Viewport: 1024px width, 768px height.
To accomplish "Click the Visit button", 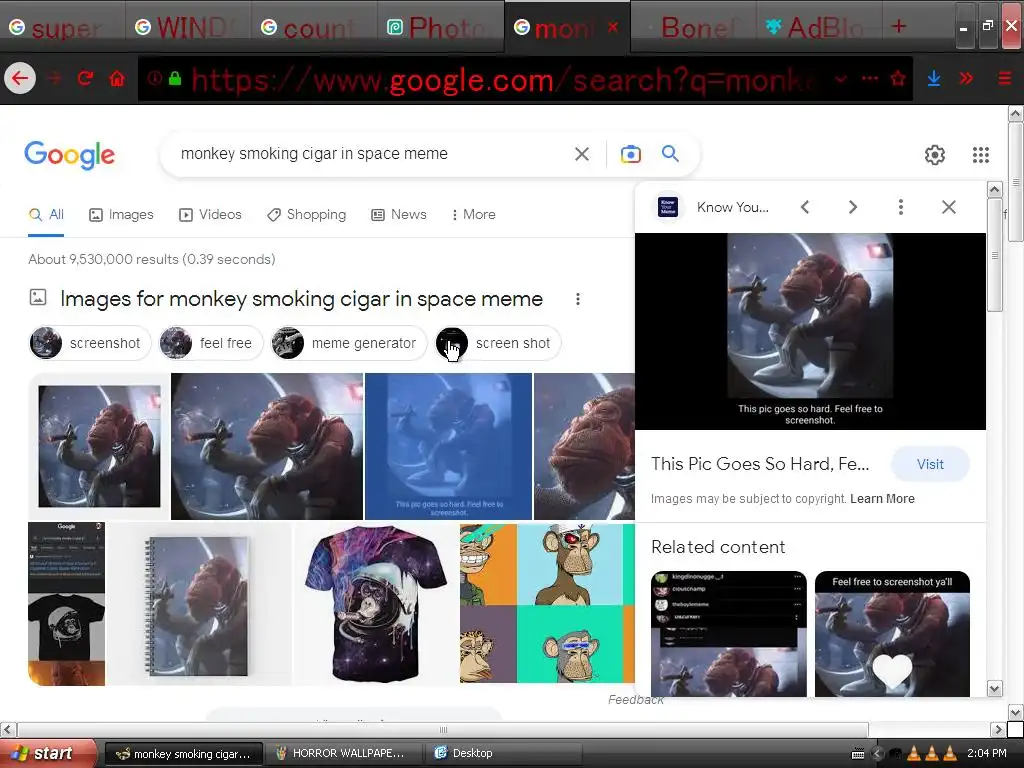I will (930, 464).
